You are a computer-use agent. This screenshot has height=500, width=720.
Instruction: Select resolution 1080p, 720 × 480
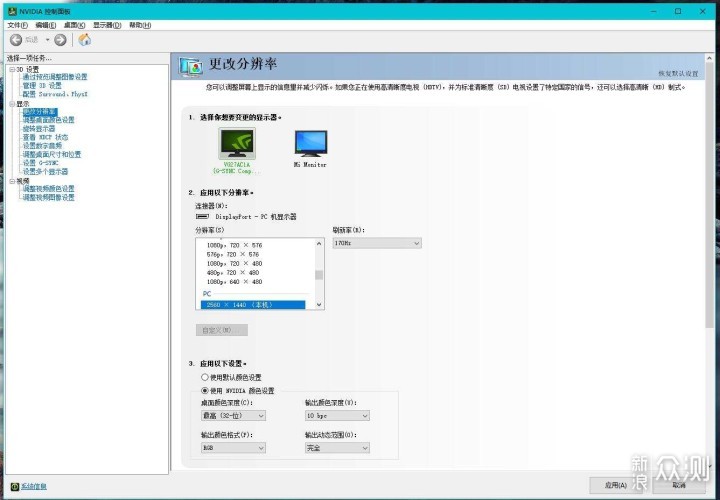[x=234, y=264]
